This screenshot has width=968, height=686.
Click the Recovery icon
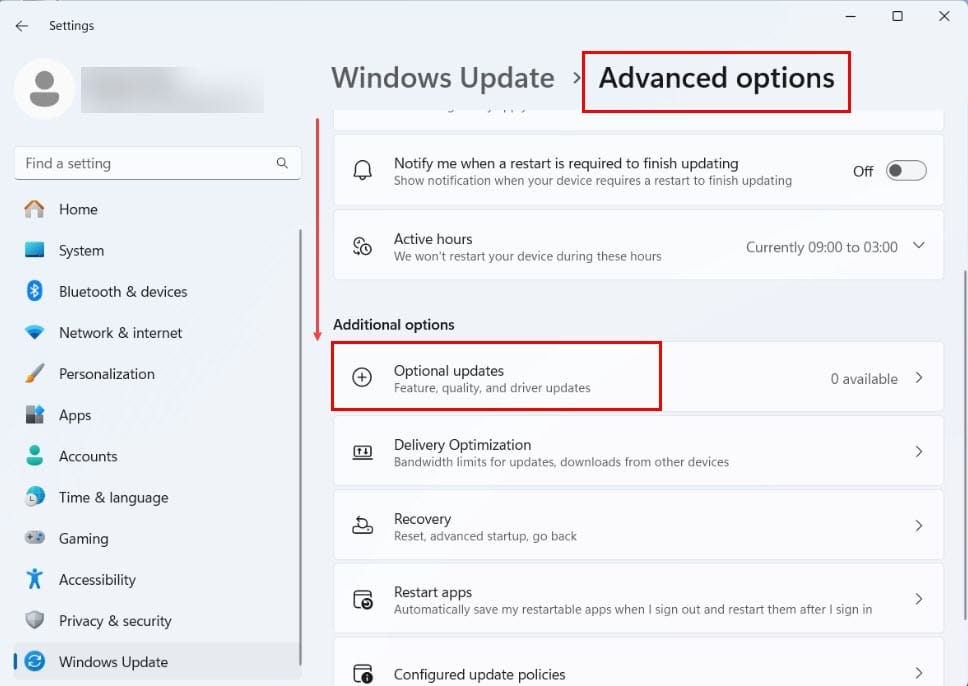[362, 525]
